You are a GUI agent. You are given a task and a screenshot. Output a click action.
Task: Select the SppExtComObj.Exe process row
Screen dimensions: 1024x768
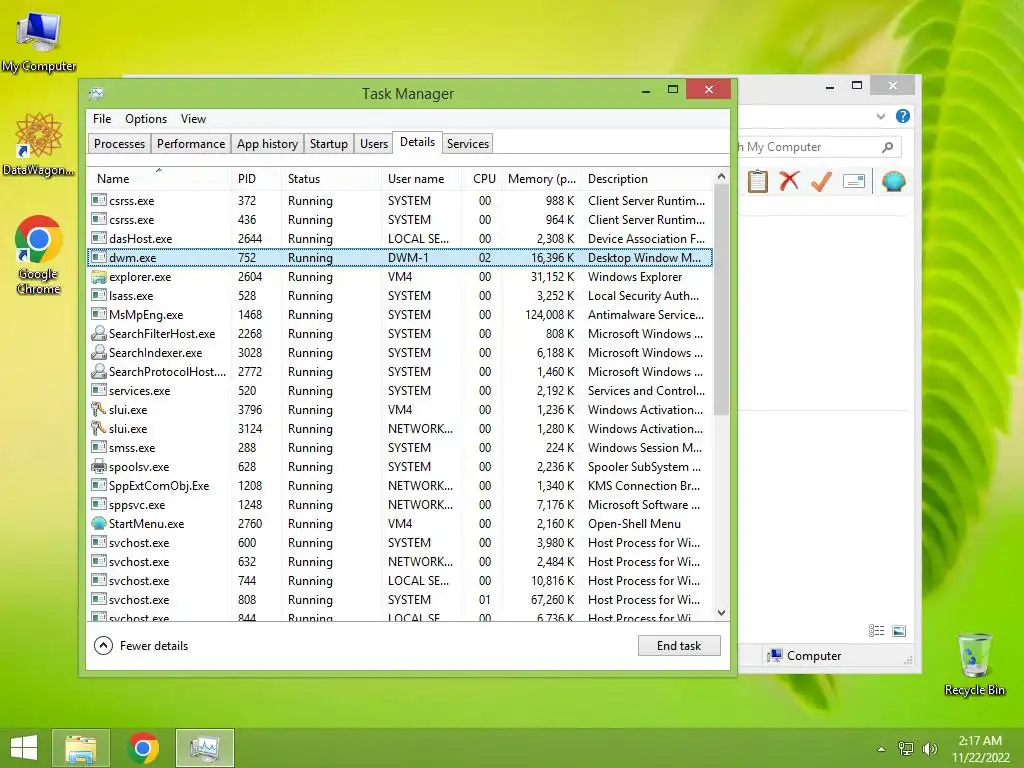(x=400, y=486)
